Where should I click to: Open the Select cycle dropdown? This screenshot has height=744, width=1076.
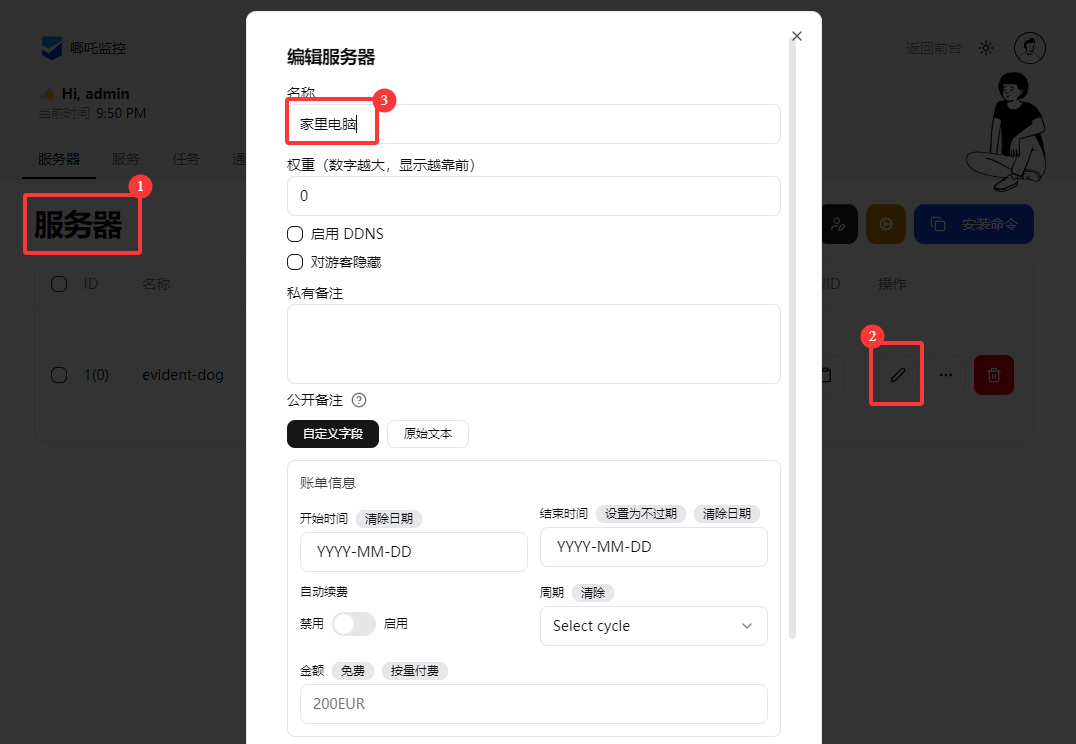(x=653, y=626)
